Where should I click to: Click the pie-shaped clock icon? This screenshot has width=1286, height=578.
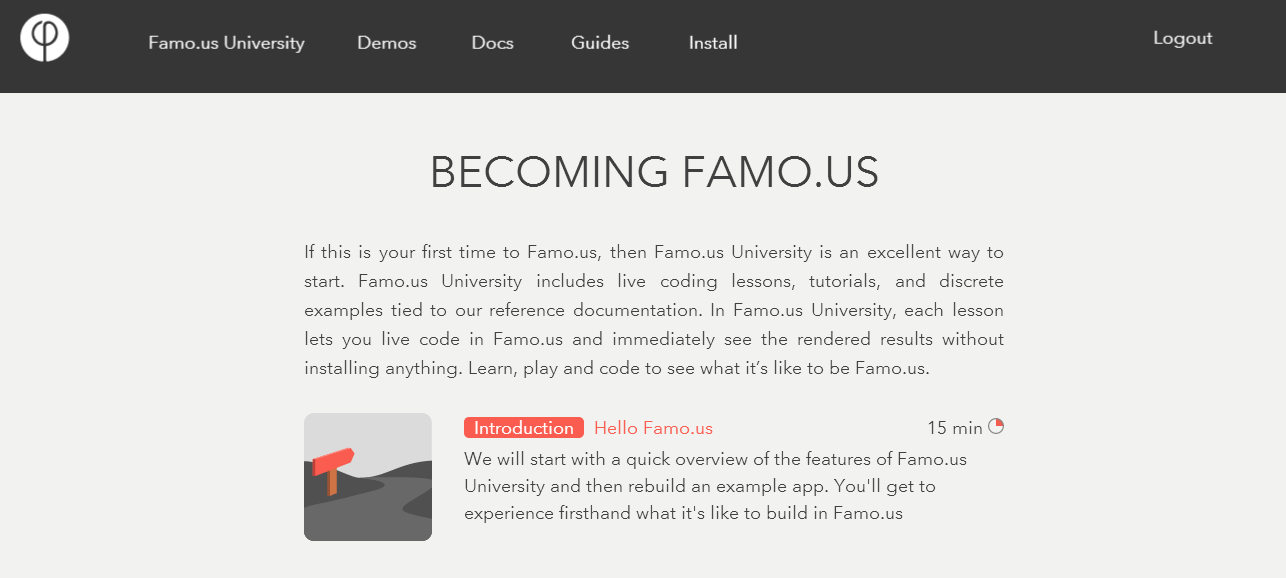996,426
